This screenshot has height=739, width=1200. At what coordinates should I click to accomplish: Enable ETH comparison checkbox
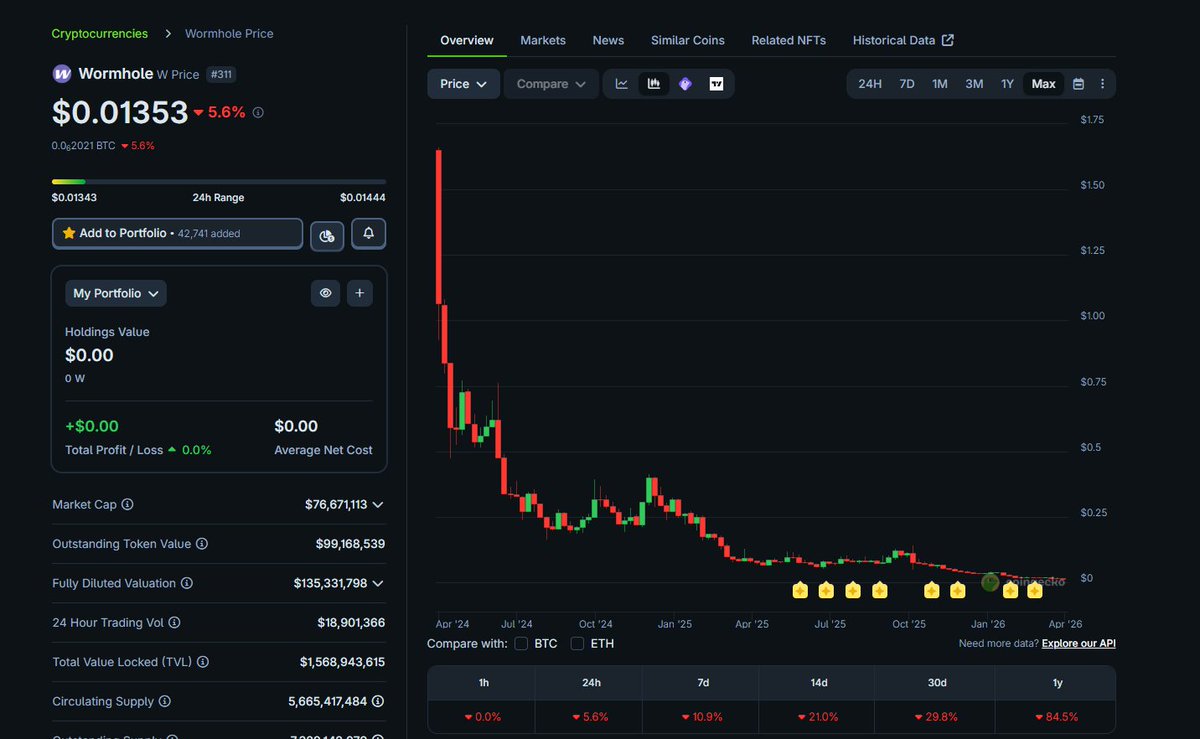(x=577, y=644)
